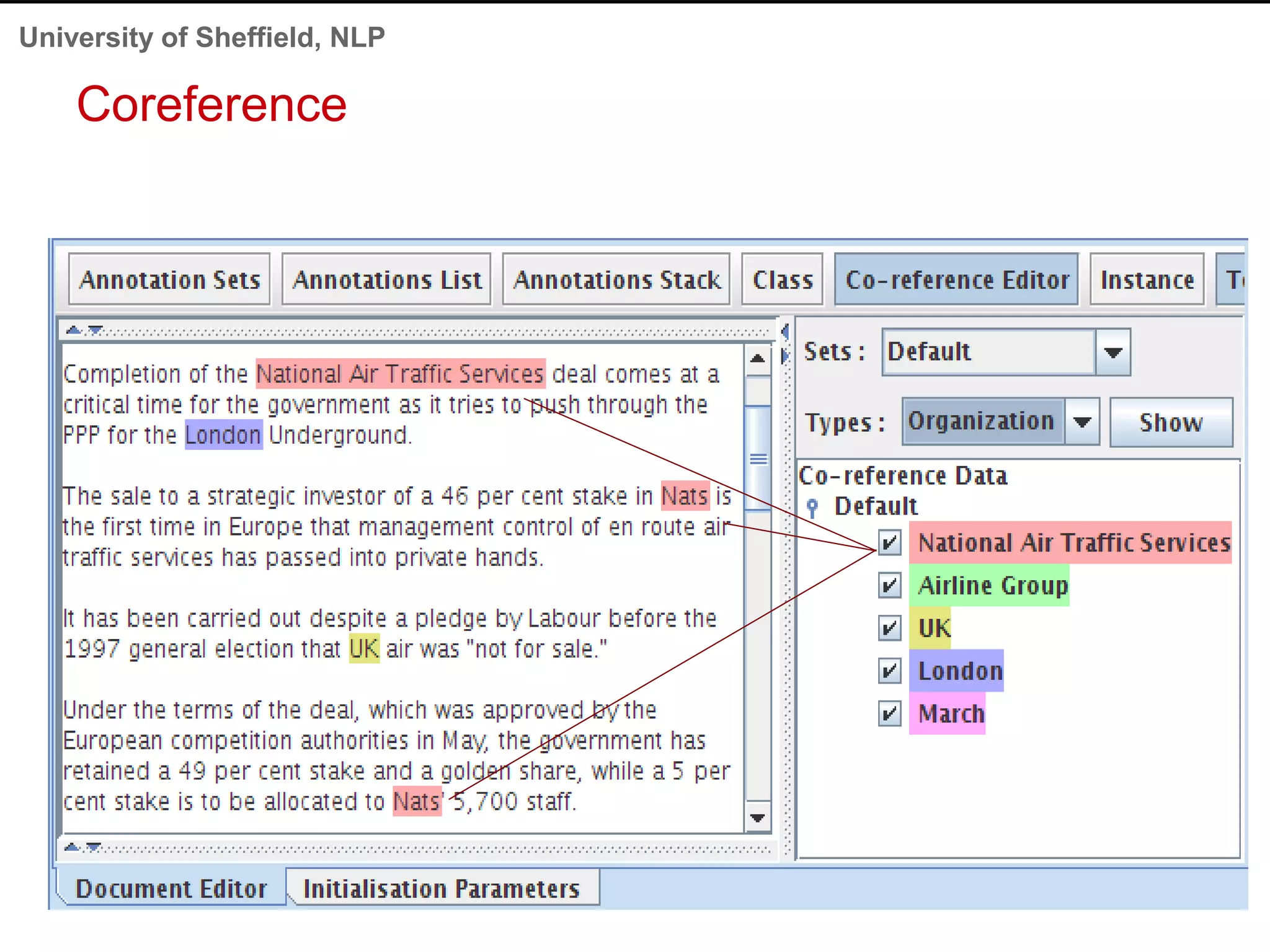The width and height of the screenshot is (1270, 952).
Task: Click the document scrollbar up arrow
Action: (x=757, y=358)
